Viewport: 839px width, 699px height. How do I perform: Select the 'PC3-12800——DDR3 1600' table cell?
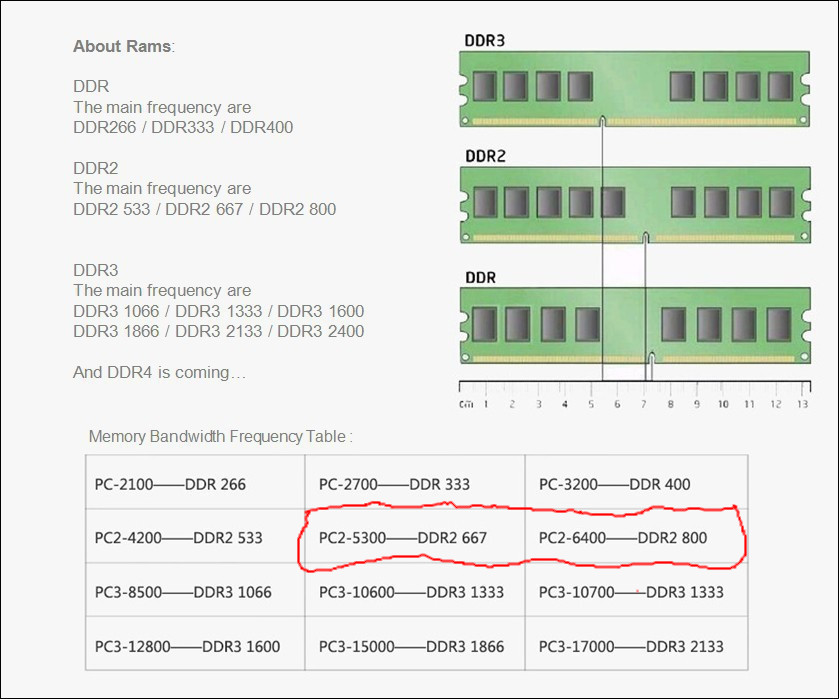tap(195, 643)
